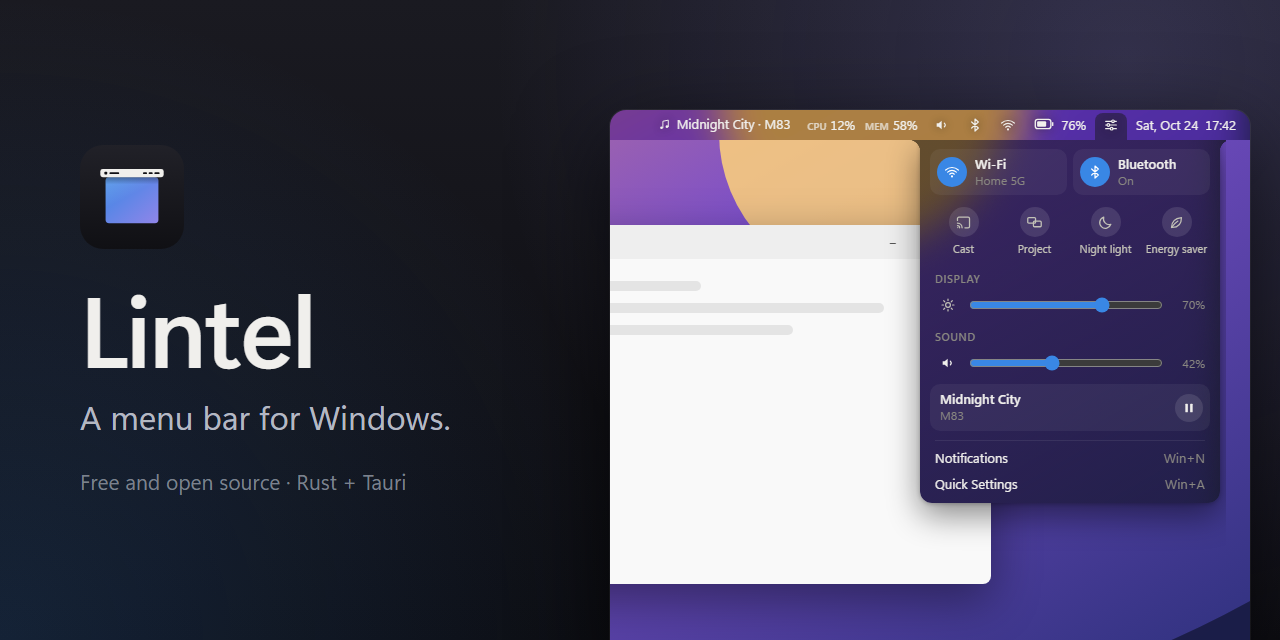Pause the Midnight City track
This screenshot has height=640, width=1280.
pyautogui.click(x=1189, y=408)
